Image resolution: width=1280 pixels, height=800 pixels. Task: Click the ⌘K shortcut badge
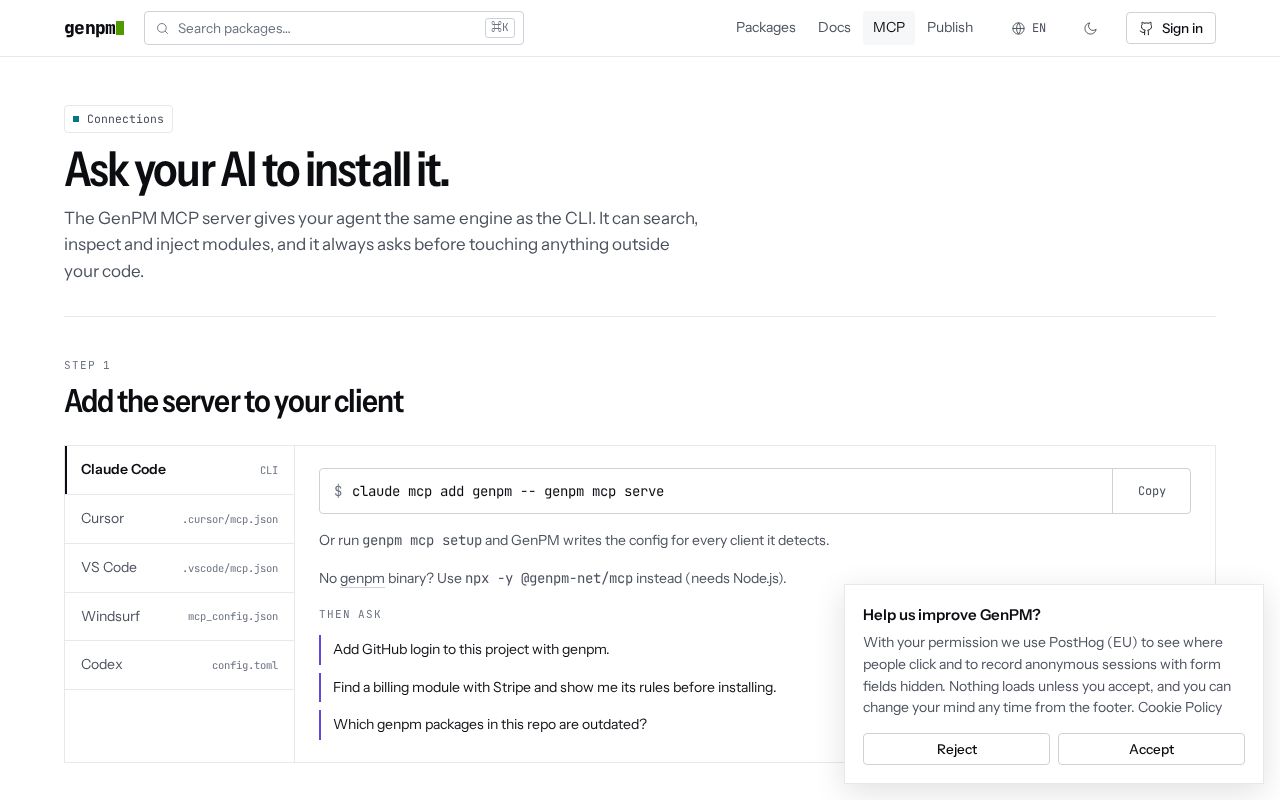coord(500,28)
